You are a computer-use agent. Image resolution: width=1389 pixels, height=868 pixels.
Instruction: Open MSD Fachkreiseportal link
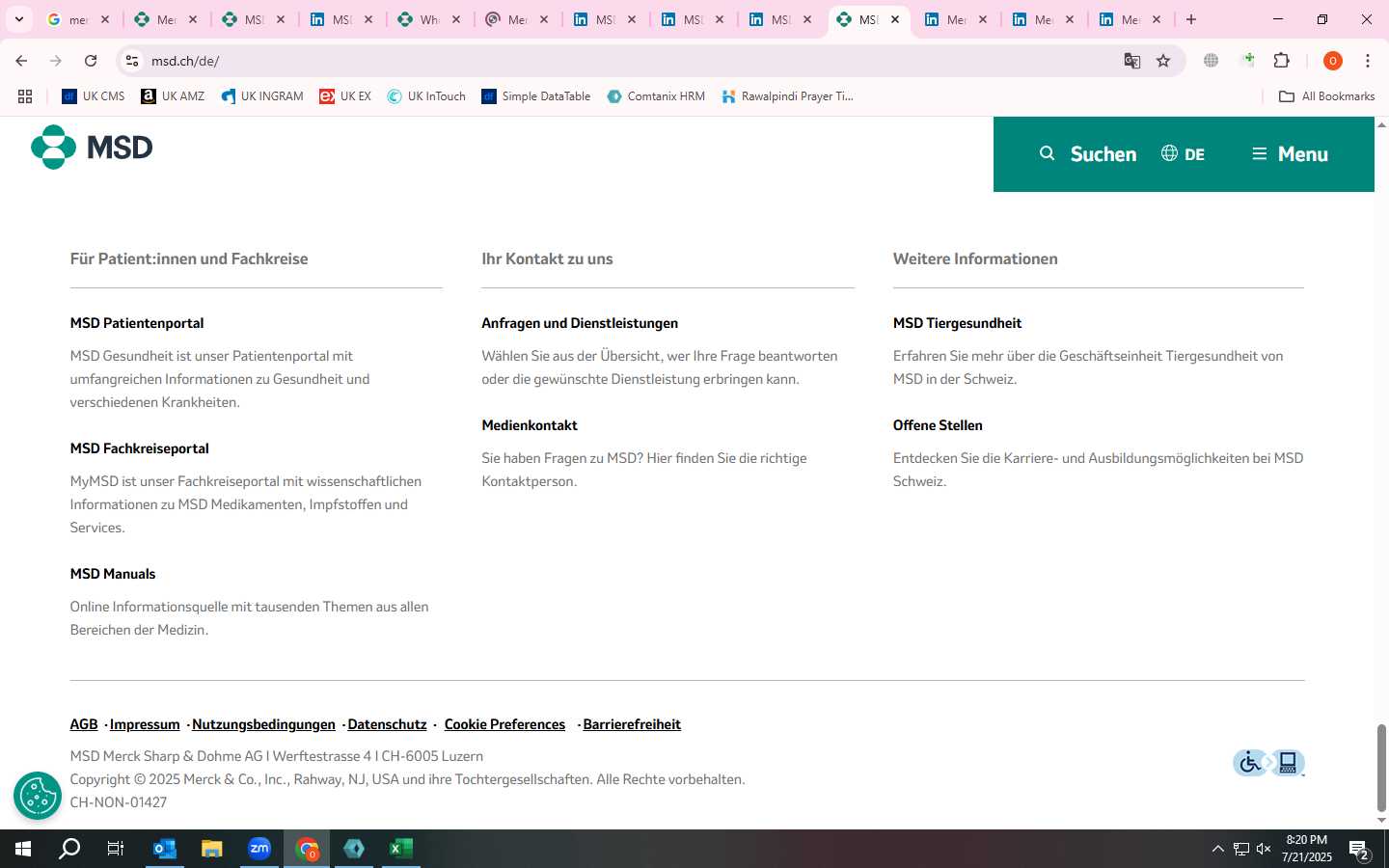(139, 448)
